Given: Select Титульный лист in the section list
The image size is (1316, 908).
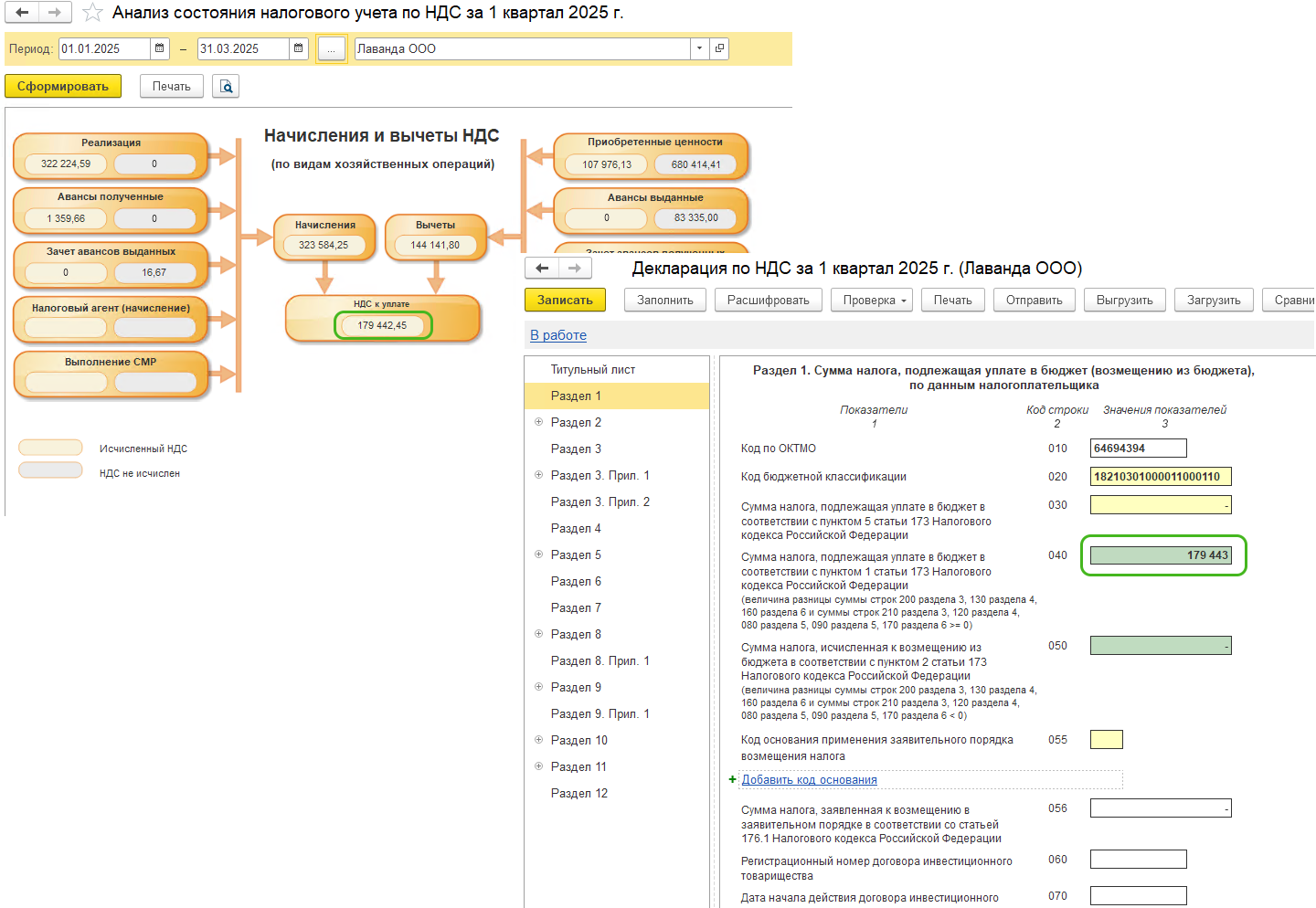Looking at the screenshot, I should (x=592, y=370).
